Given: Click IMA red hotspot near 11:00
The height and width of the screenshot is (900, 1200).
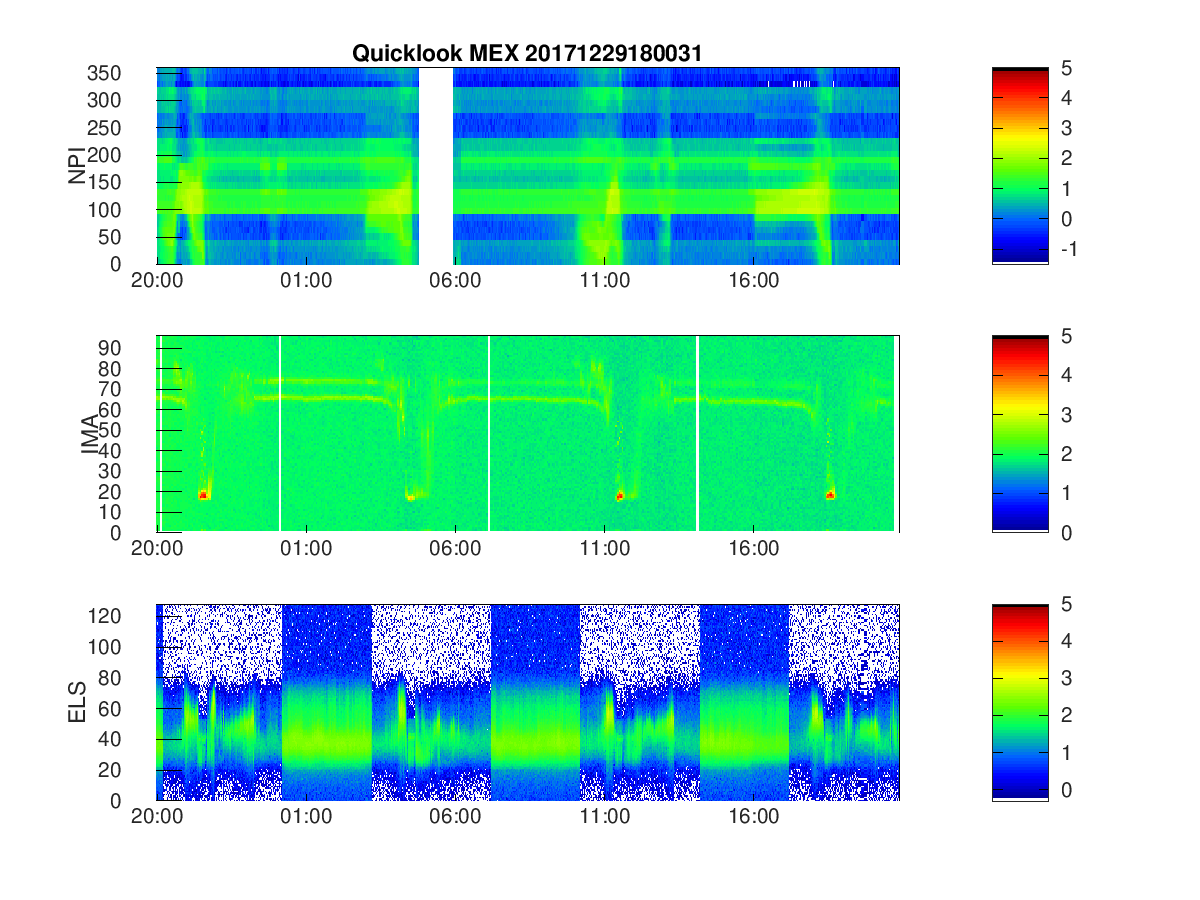Looking at the screenshot, I should 620,496.
